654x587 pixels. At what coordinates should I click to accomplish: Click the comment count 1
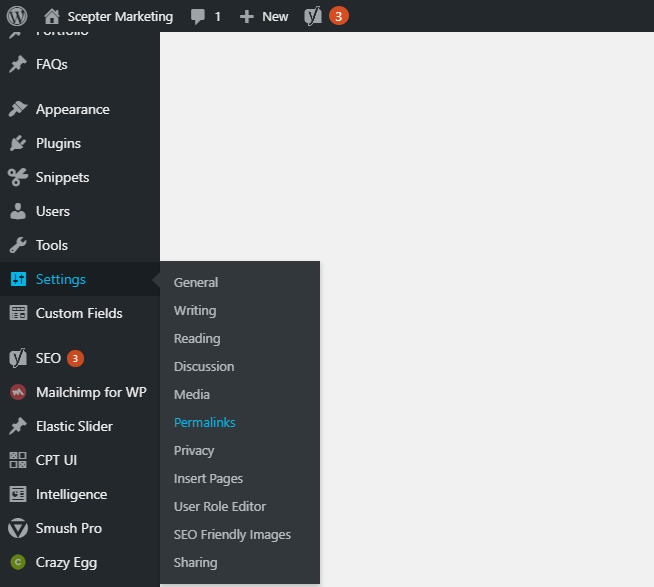217,17
